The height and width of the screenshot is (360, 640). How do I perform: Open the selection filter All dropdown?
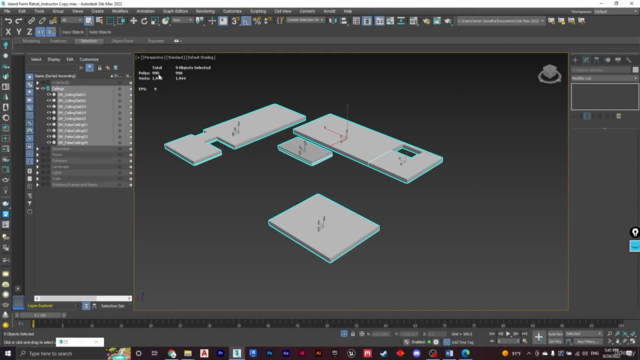coord(71,20)
